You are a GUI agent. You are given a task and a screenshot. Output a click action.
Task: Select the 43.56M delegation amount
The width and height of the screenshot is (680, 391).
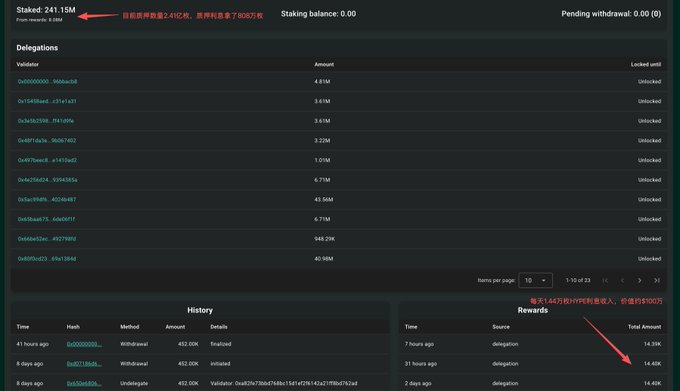click(x=324, y=199)
